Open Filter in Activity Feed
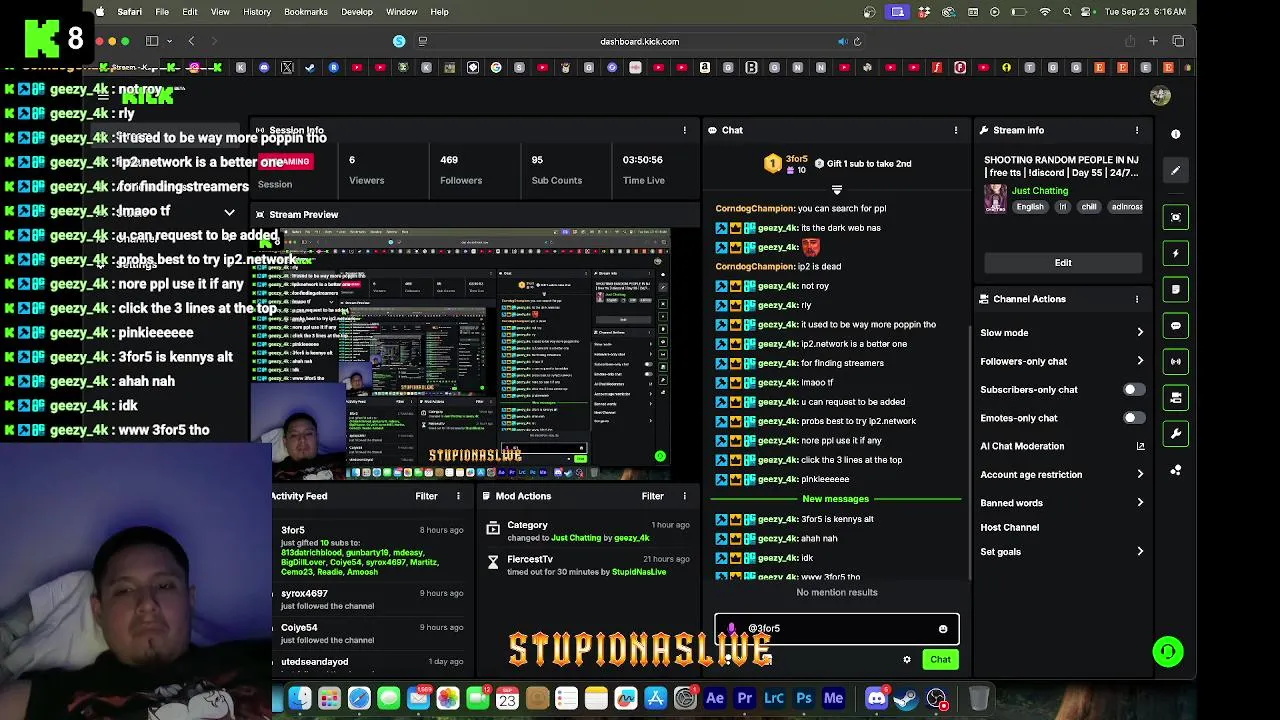Image resolution: width=1280 pixels, height=720 pixels. 426,496
